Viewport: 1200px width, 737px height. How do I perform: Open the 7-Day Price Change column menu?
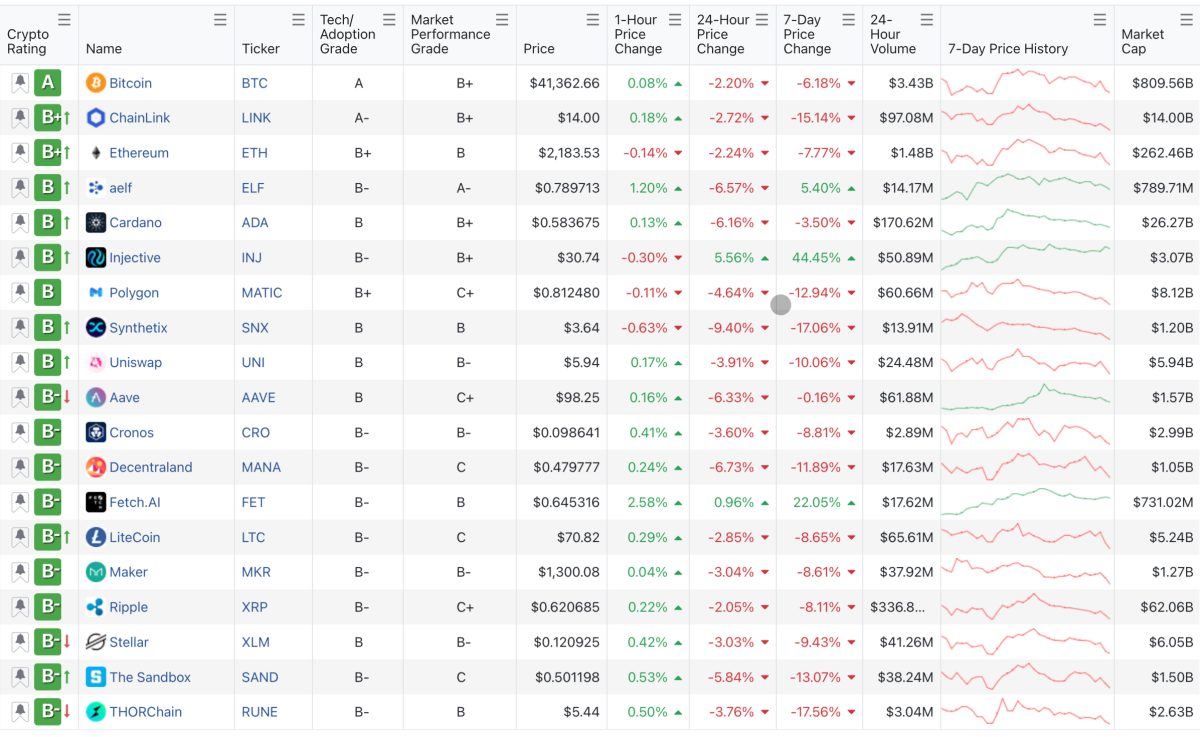(848, 20)
